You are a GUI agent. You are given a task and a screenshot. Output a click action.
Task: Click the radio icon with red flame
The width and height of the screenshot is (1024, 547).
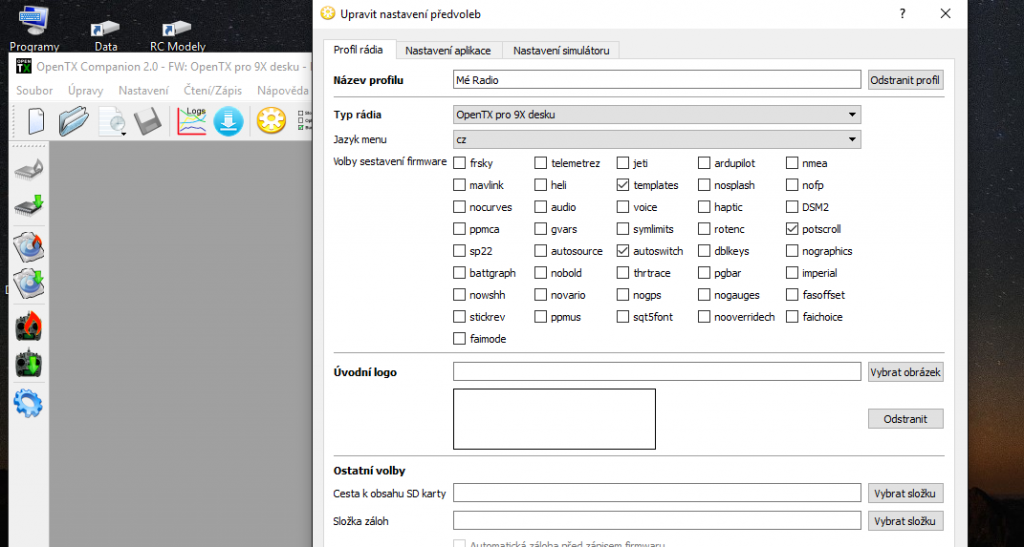pyautogui.click(x=29, y=327)
